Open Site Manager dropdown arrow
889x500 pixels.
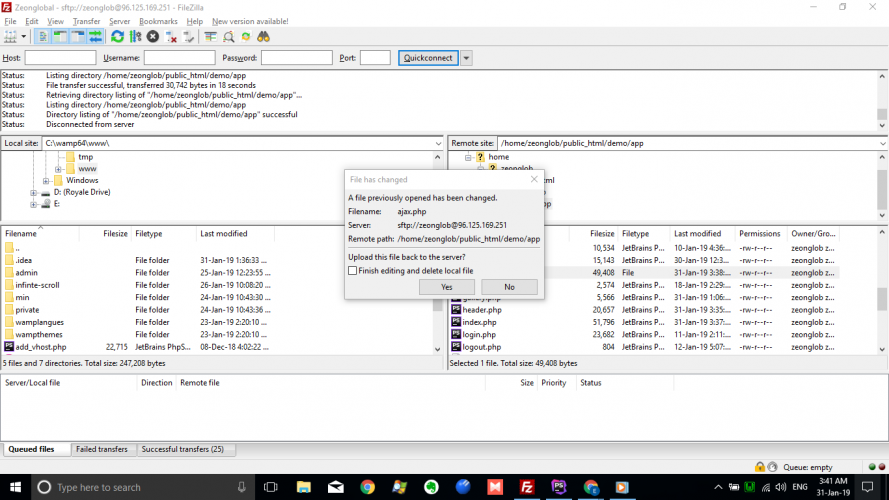[x=24, y=37]
